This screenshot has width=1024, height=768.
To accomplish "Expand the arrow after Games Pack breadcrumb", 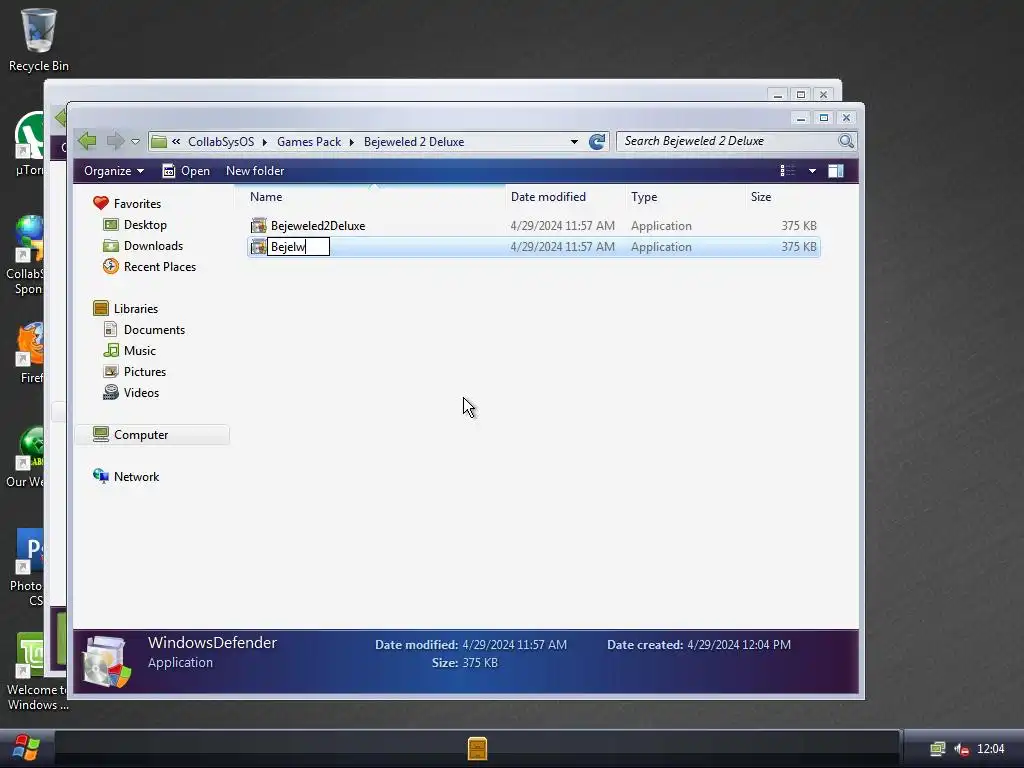I will point(351,142).
